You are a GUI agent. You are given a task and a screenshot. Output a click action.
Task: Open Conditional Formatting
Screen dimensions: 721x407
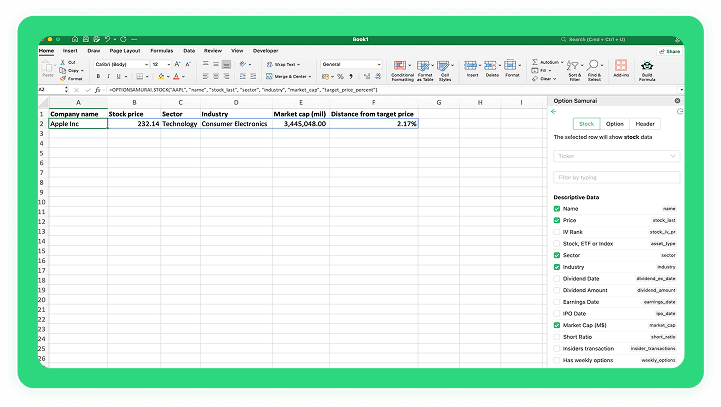coord(402,70)
